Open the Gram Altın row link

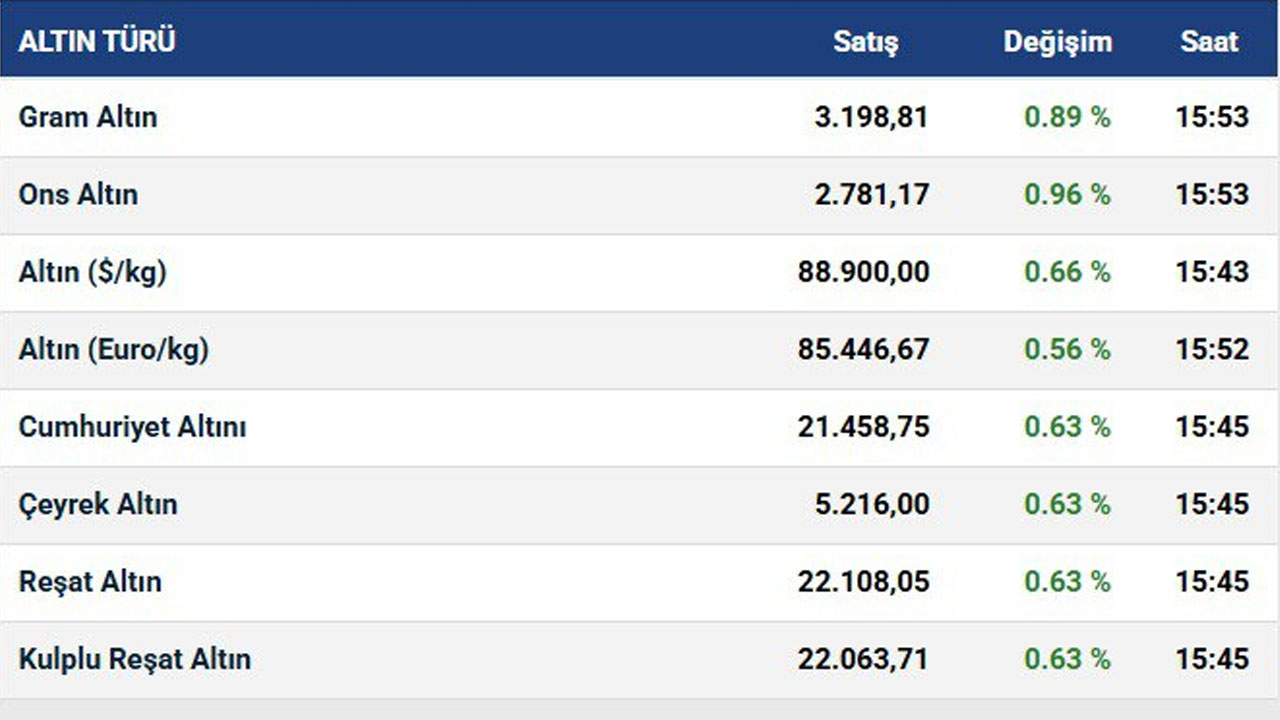click(88, 117)
